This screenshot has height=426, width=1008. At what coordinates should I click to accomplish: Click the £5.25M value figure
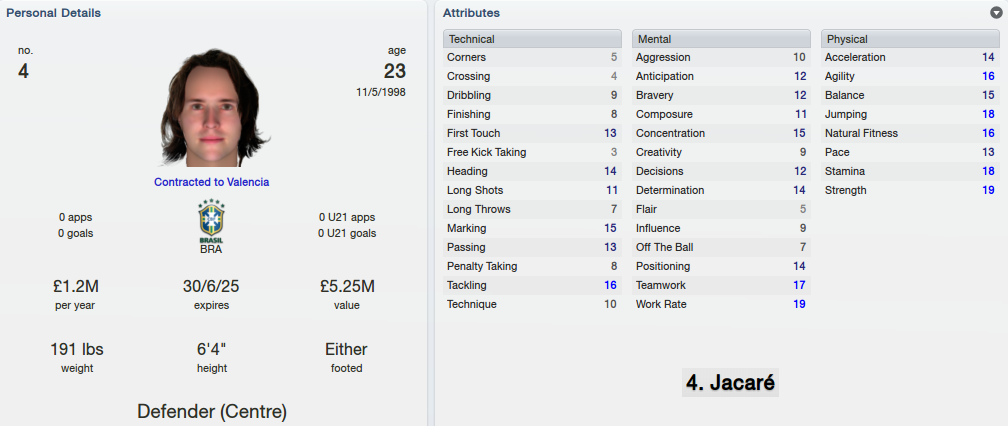tap(347, 287)
